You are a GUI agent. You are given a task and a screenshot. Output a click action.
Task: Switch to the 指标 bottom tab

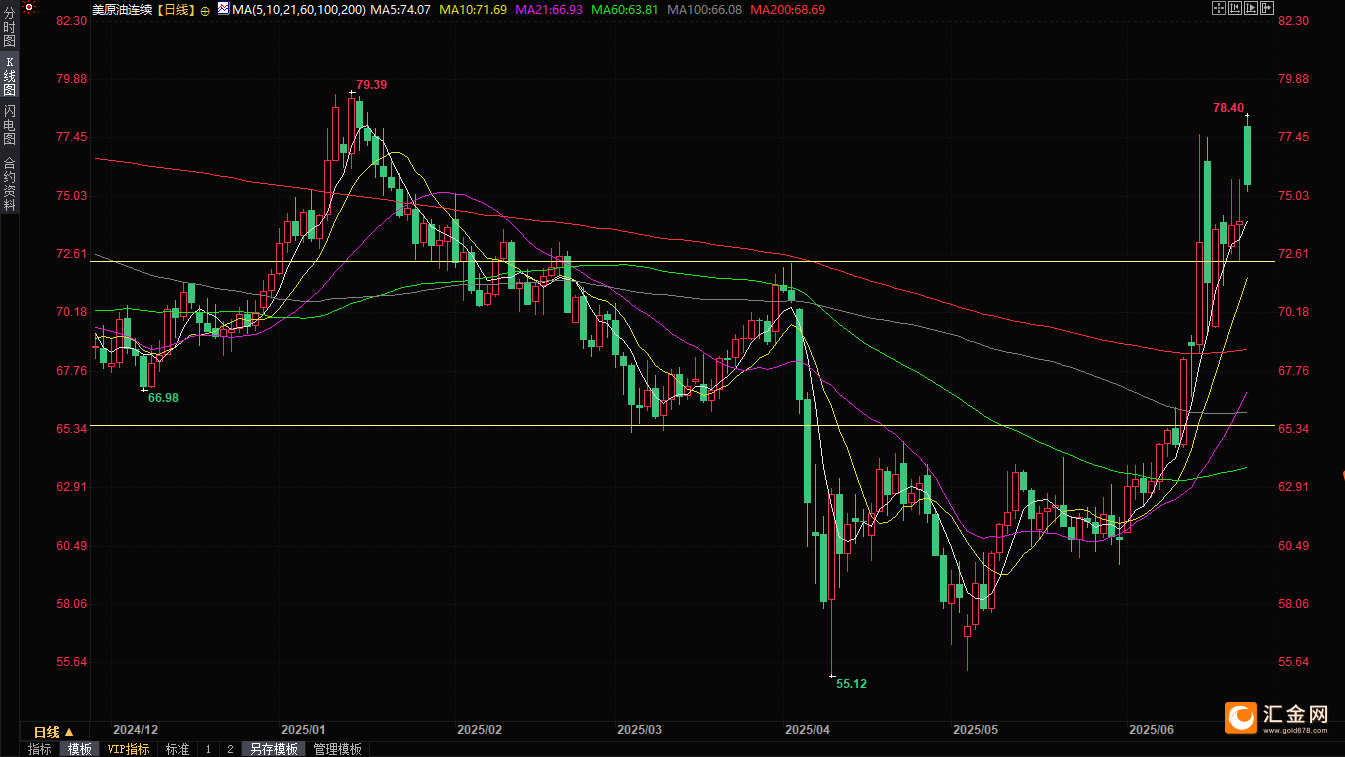[39, 749]
